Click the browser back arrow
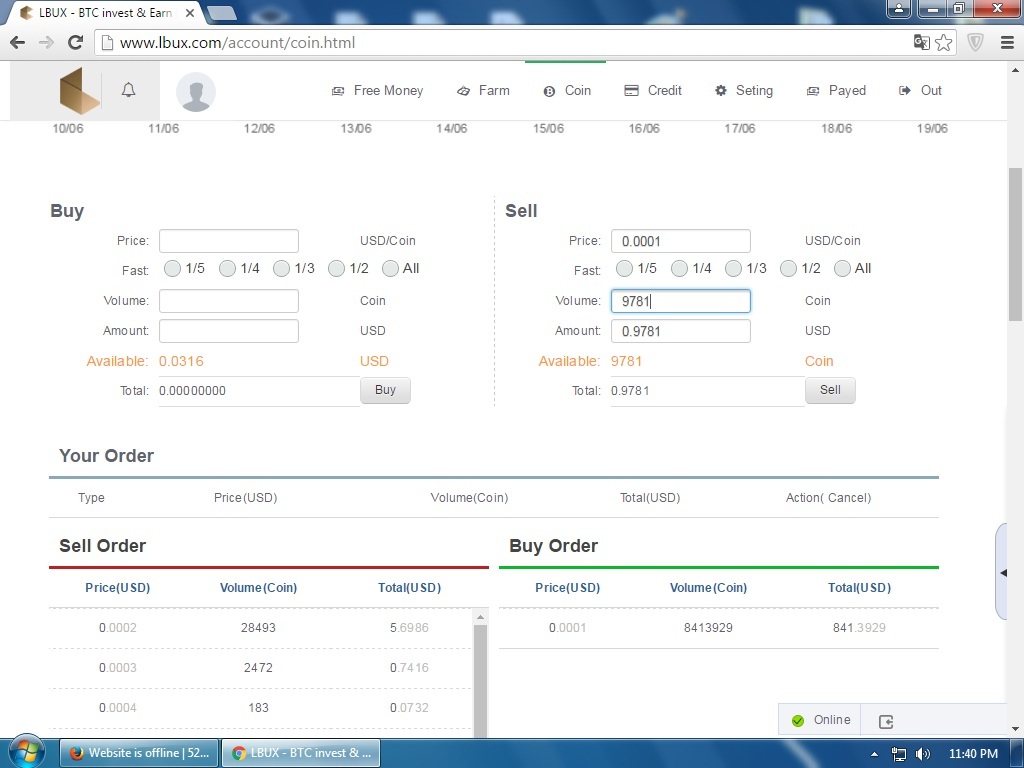This screenshot has width=1024, height=768. [x=18, y=42]
